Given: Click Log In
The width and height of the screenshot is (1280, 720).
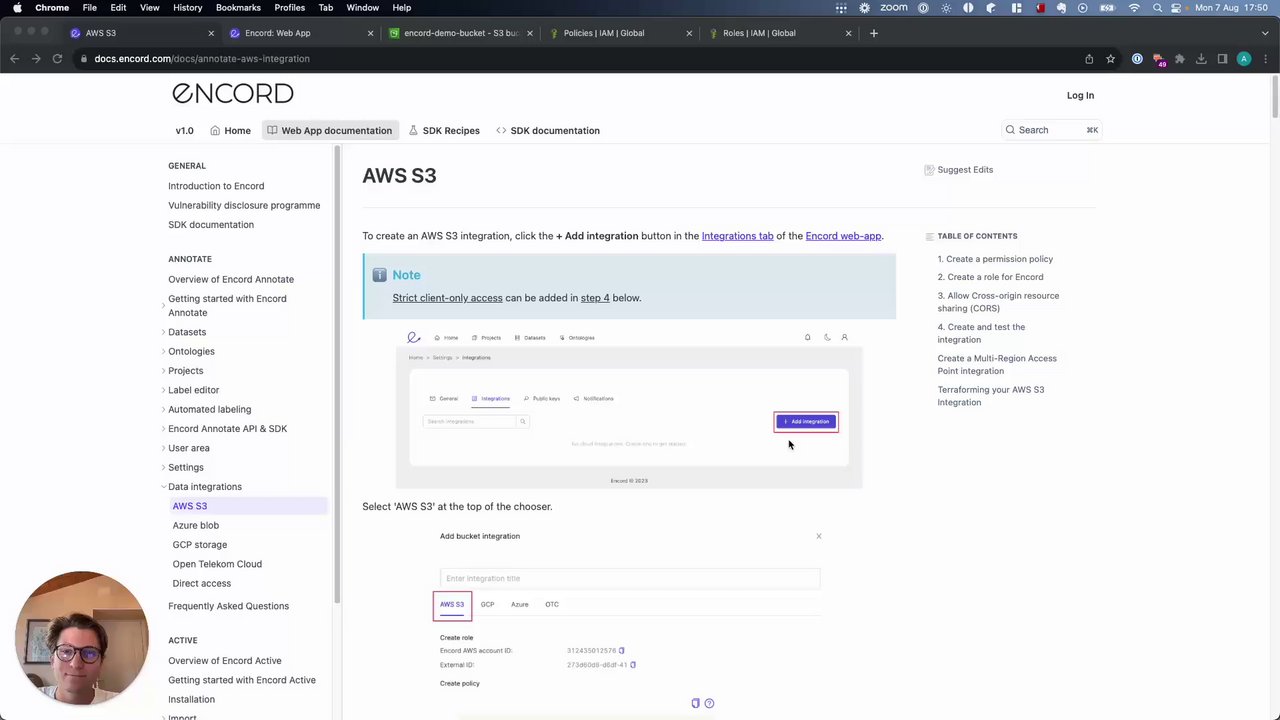Looking at the screenshot, I should click(1080, 95).
